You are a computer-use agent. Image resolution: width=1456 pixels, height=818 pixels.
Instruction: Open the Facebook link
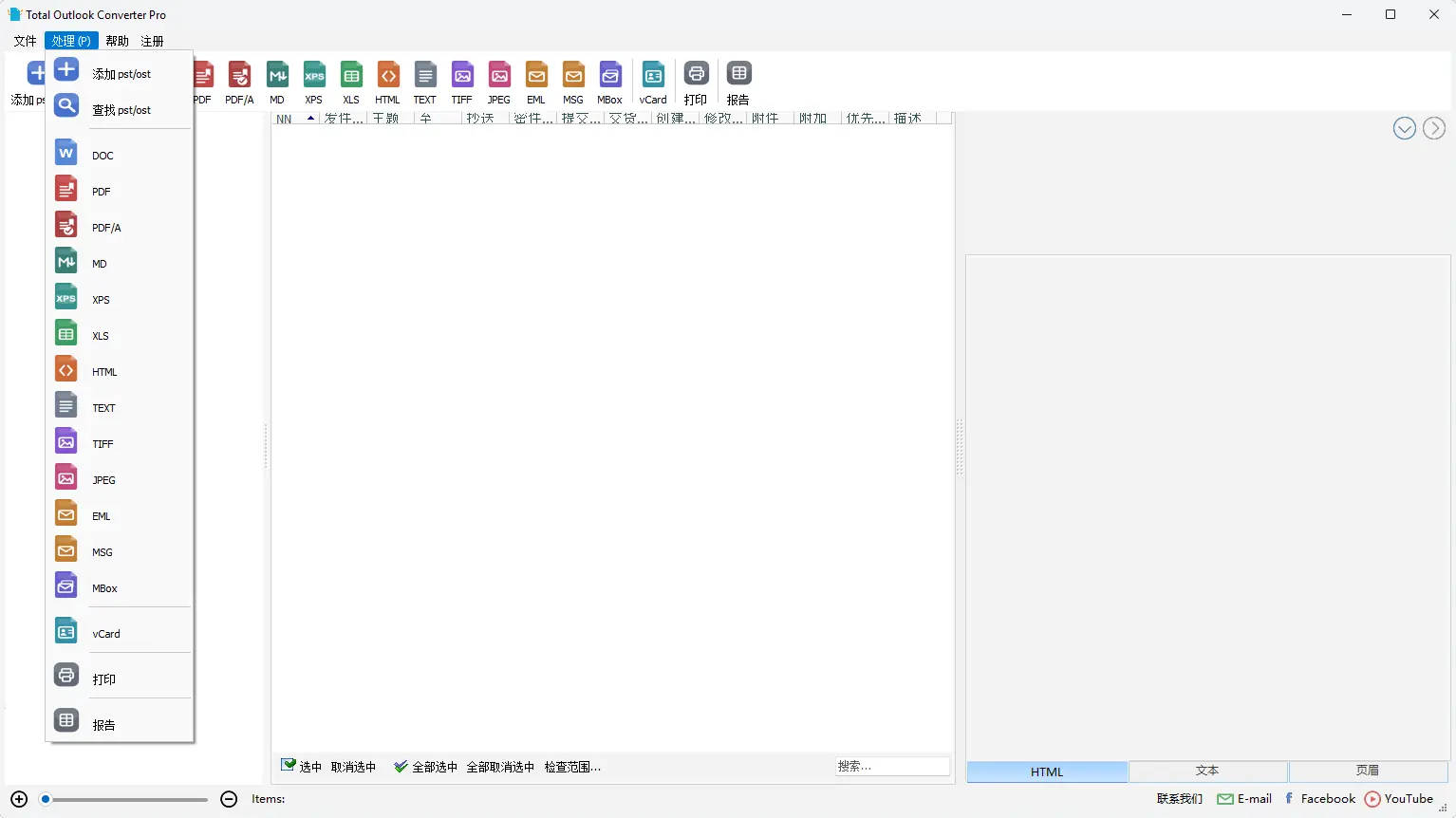point(1319,799)
